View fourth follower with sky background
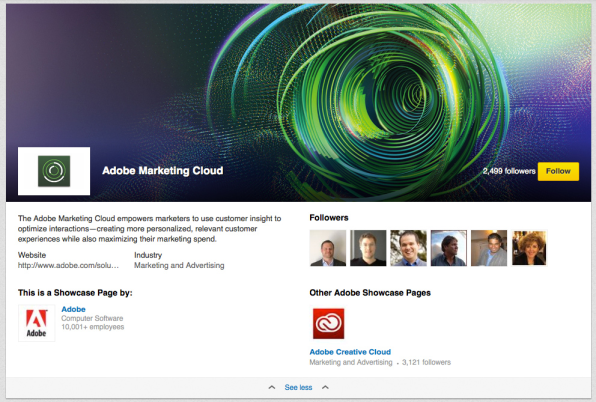 click(x=449, y=248)
